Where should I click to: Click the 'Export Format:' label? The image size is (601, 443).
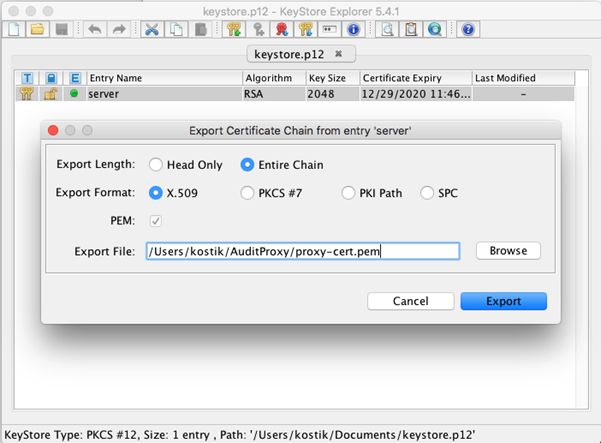[95, 192]
